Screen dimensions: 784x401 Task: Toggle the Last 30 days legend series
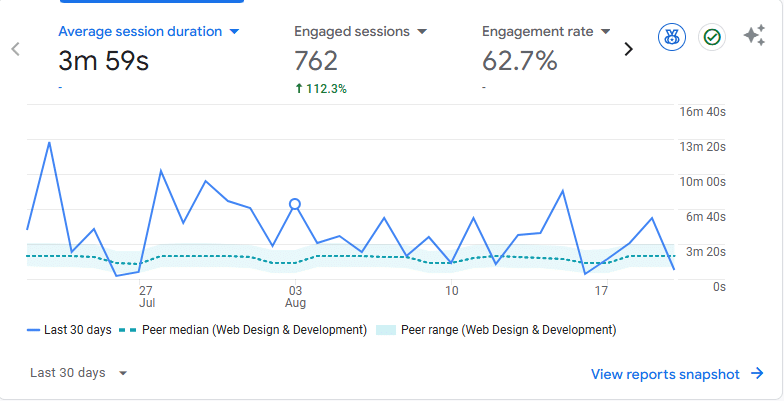70,330
